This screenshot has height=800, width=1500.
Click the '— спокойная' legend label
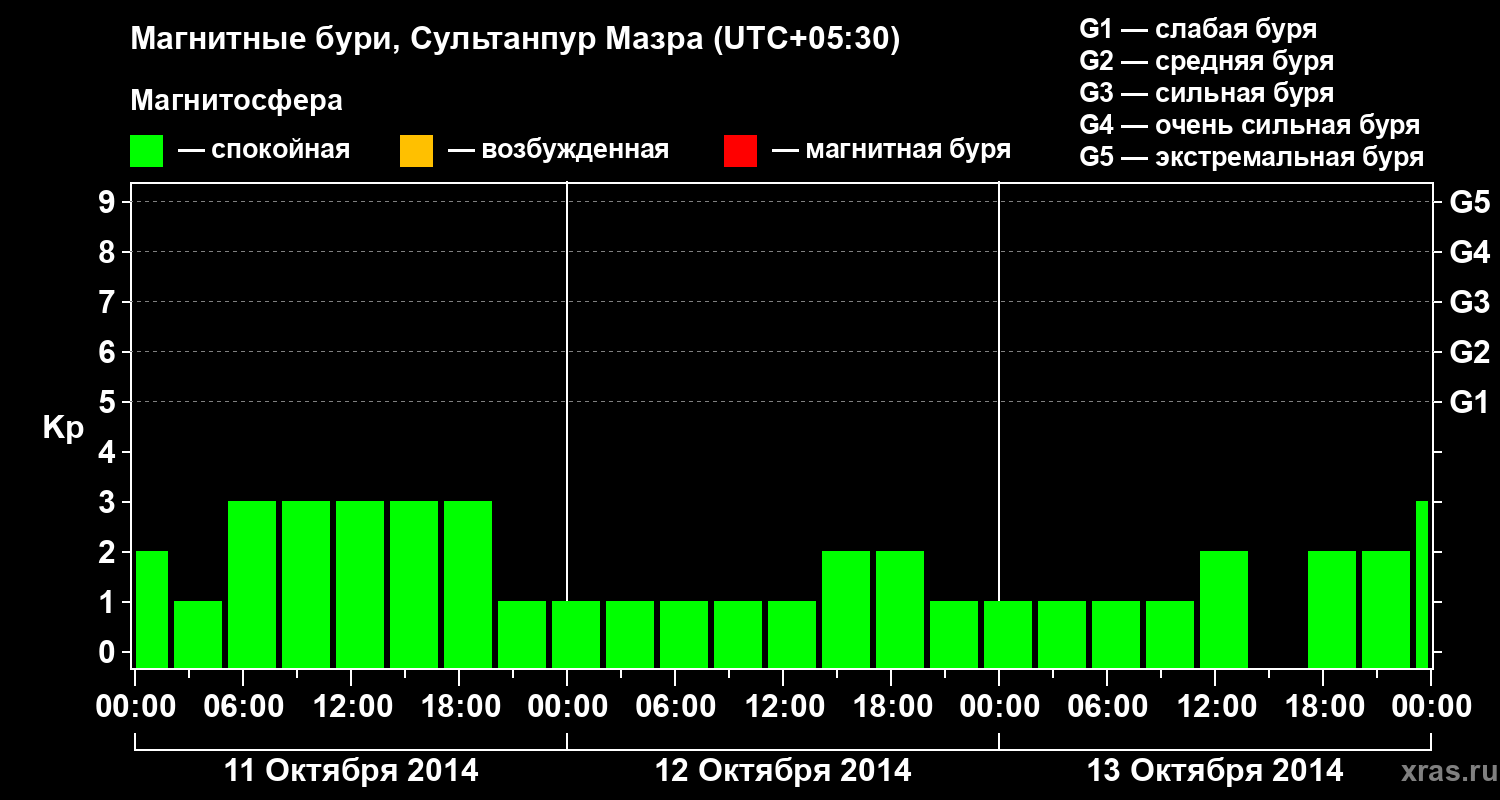(x=264, y=151)
